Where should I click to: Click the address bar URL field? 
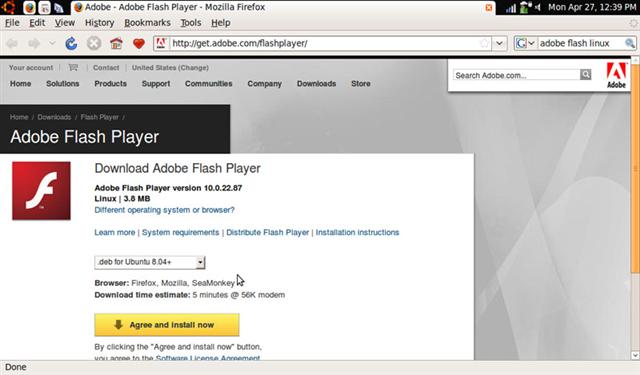[x=322, y=43]
